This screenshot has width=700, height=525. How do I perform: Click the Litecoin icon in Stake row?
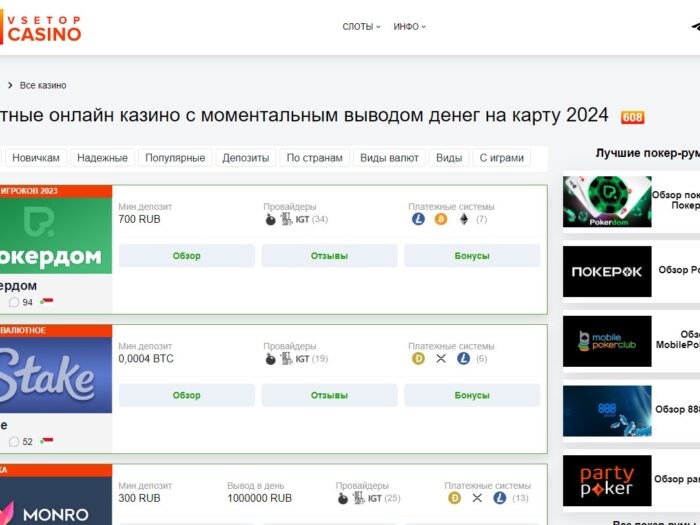463,358
